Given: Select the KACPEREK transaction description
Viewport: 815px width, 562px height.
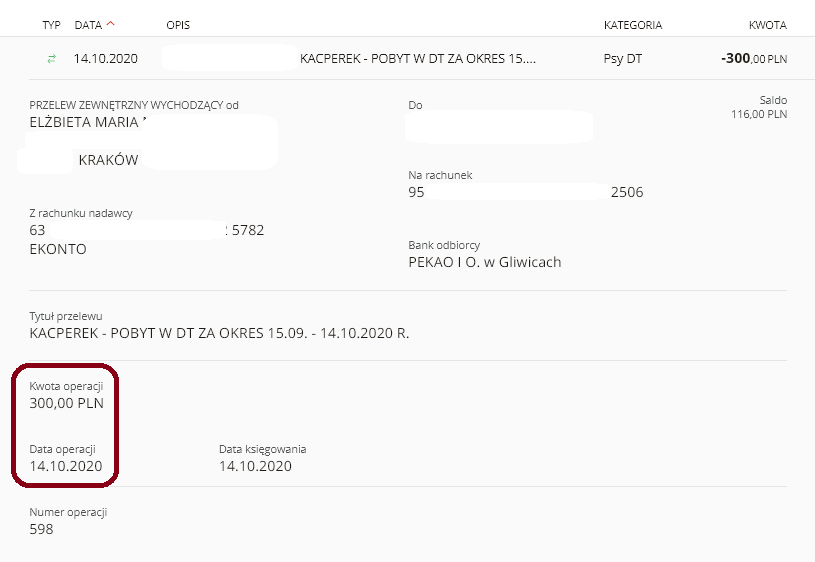Looking at the screenshot, I should [417, 58].
